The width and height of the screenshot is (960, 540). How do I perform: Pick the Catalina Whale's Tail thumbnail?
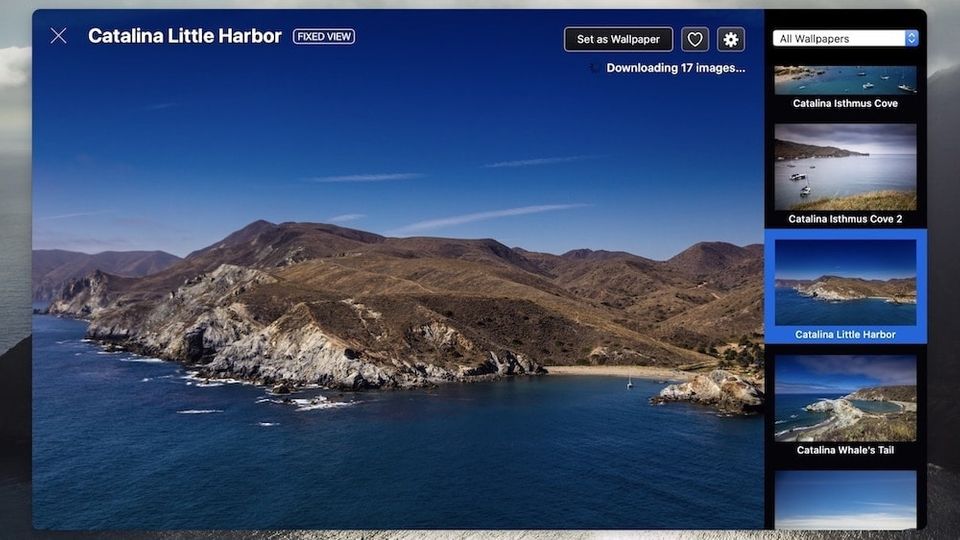coord(845,398)
